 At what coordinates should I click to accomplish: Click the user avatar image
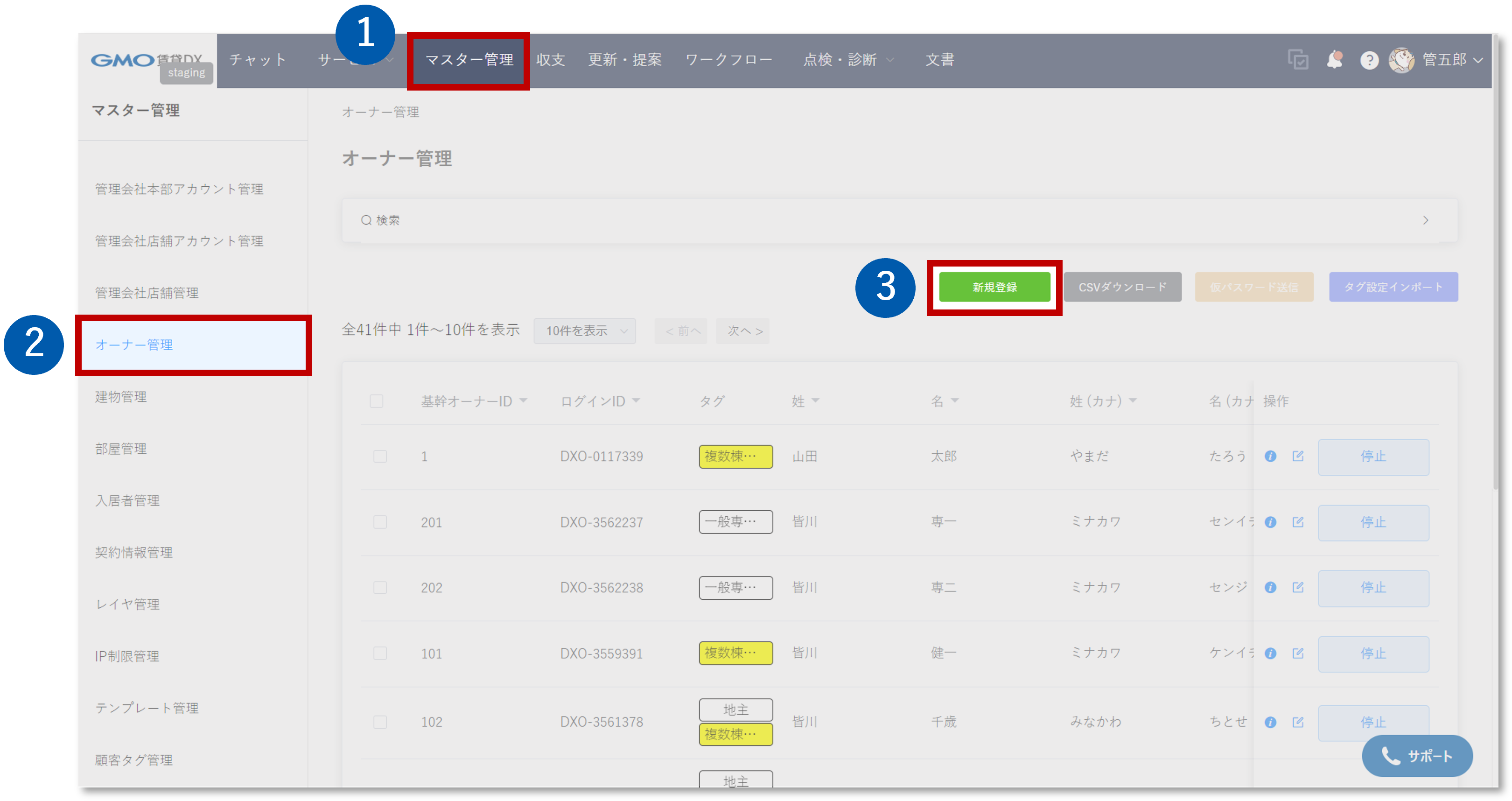point(1402,60)
